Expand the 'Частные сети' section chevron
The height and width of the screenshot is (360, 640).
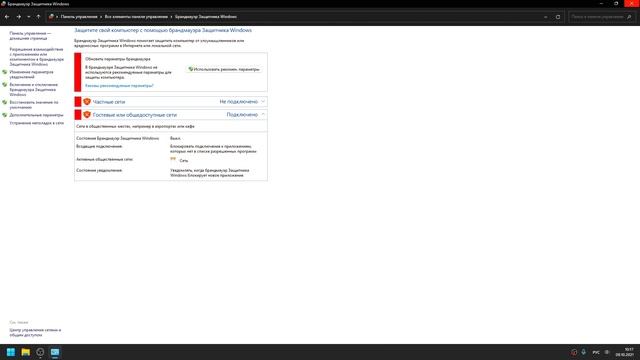(263, 102)
